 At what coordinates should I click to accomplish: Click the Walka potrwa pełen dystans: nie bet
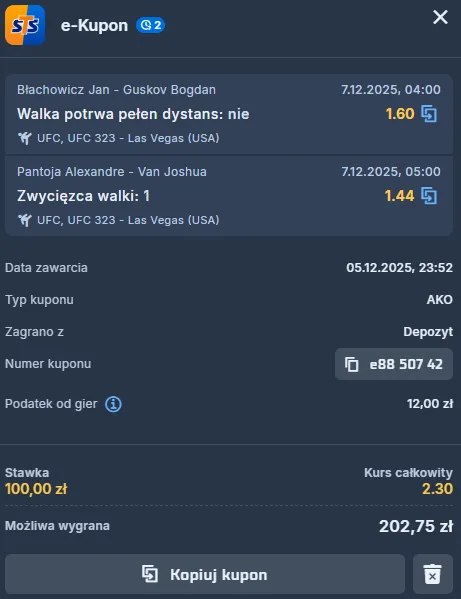[x=133, y=114]
